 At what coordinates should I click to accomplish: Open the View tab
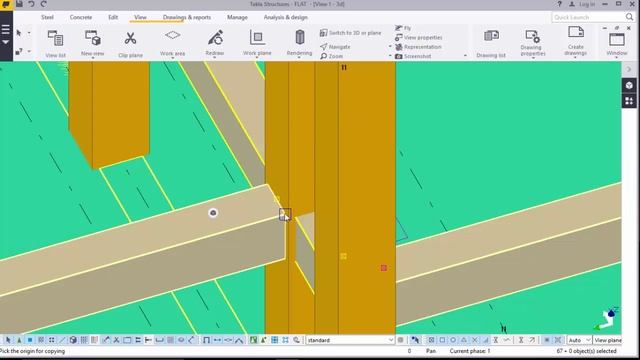coord(140,17)
